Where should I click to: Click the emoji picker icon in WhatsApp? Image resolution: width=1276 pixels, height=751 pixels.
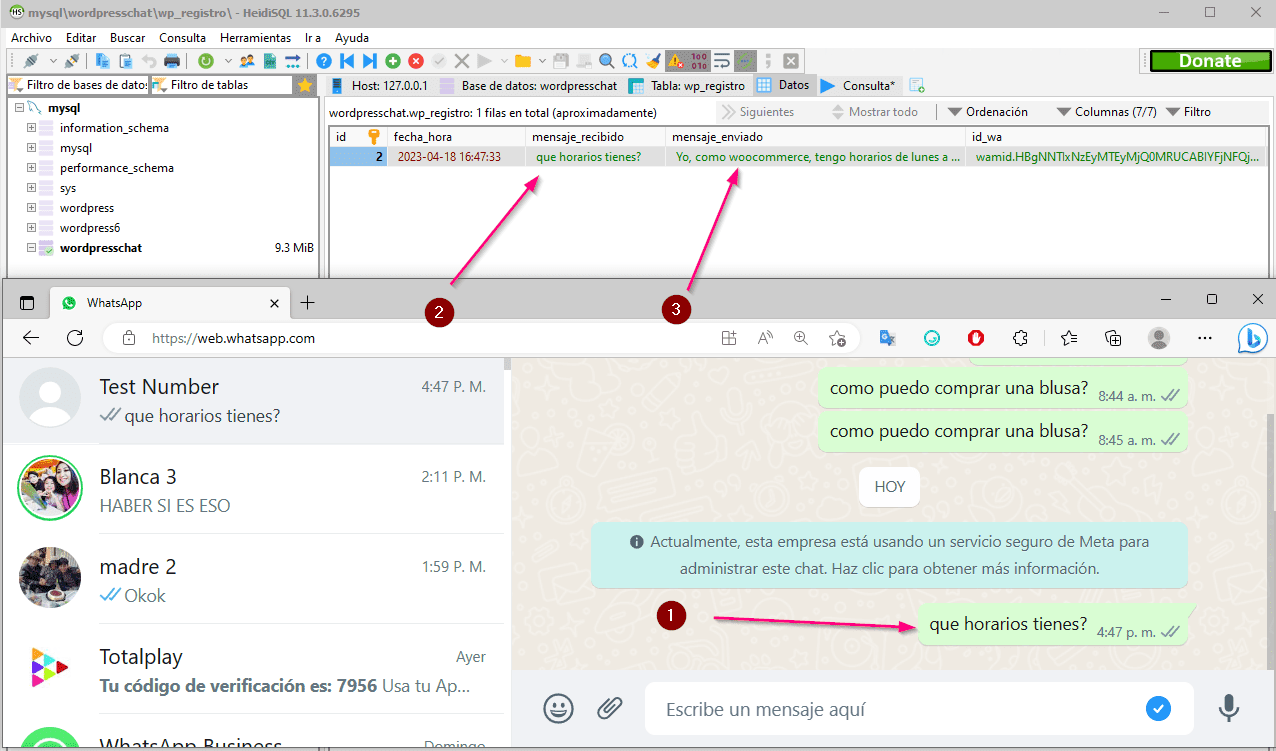(x=558, y=709)
